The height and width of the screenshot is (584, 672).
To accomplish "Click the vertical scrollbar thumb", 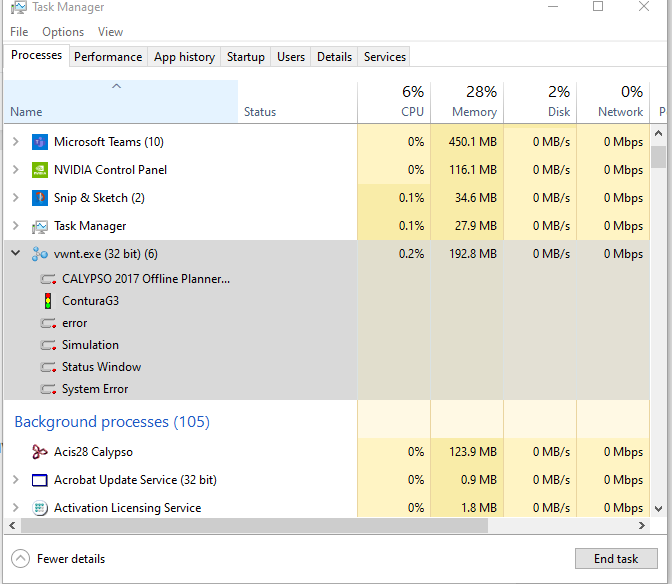I will pyautogui.click(x=659, y=157).
